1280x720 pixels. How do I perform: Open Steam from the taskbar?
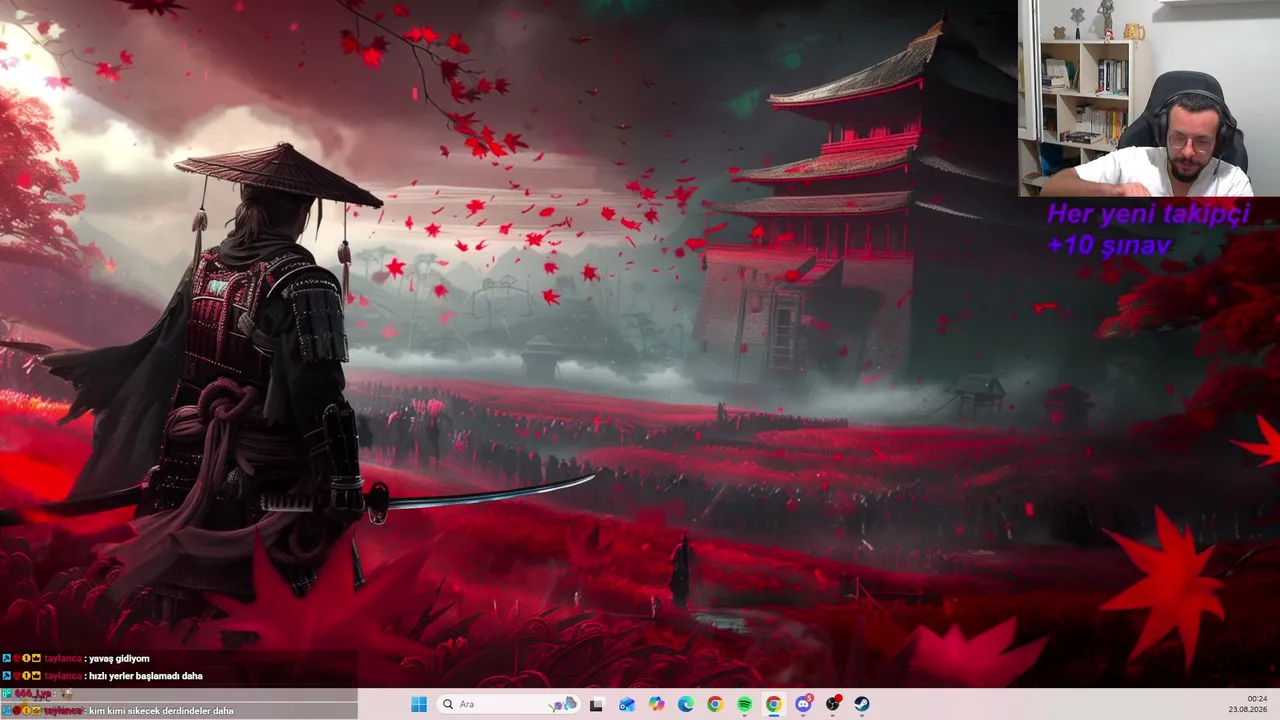pyautogui.click(x=862, y=704)
